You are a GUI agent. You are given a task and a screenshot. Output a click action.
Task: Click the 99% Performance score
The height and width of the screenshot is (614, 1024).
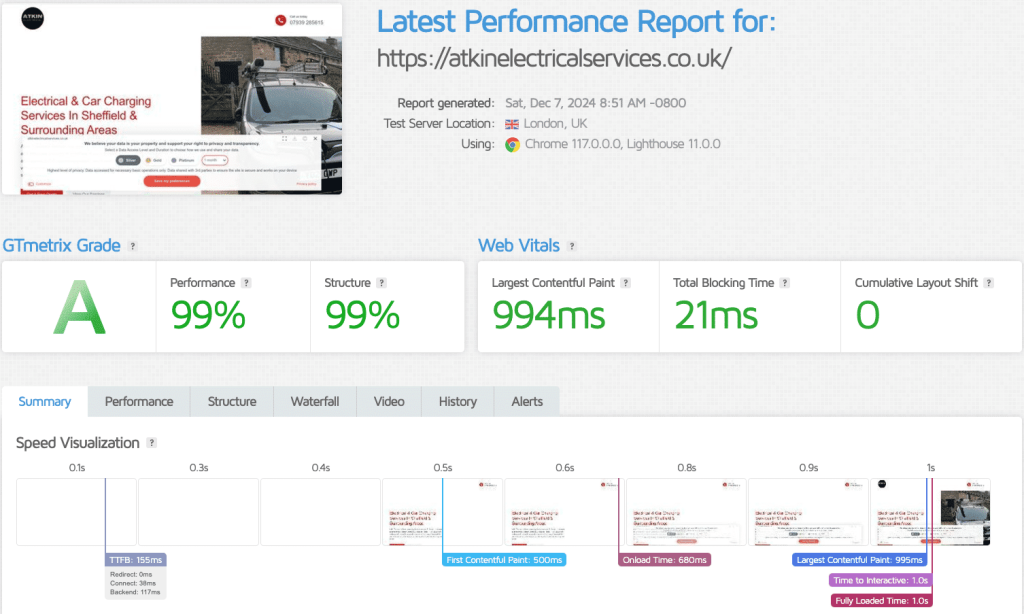[x=208, y=315]
